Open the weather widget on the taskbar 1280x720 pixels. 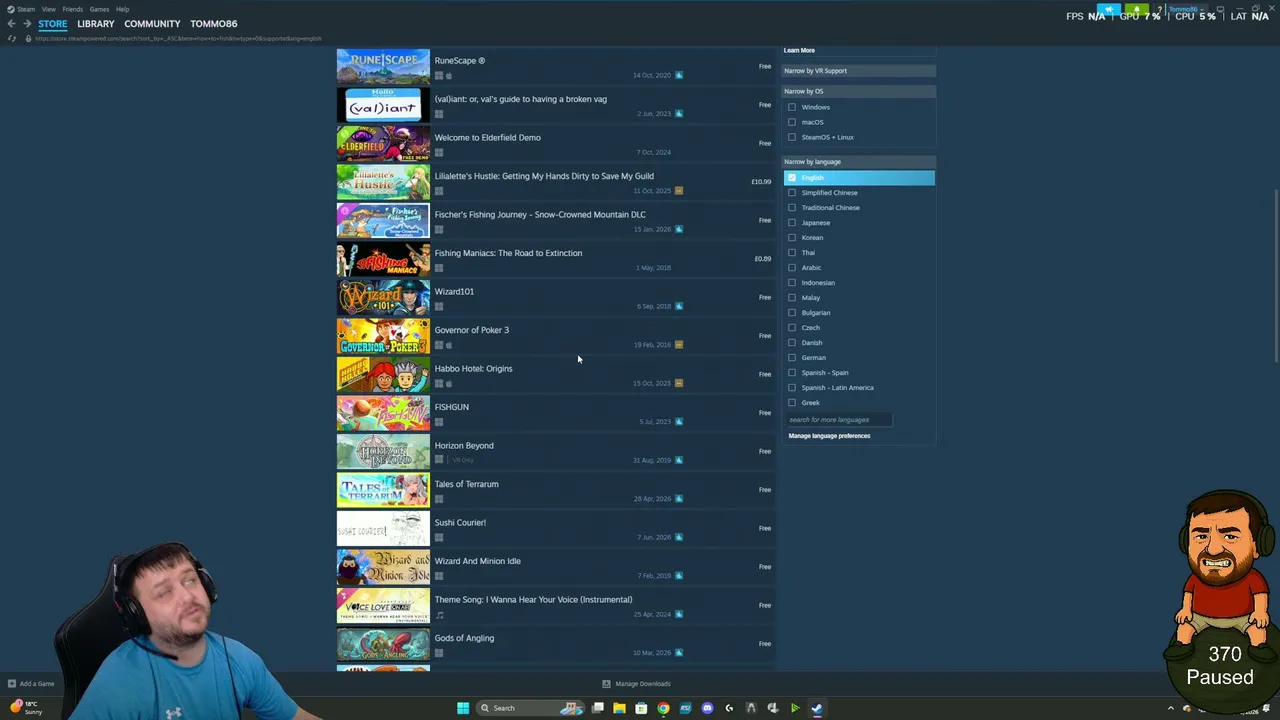[25, 708]
